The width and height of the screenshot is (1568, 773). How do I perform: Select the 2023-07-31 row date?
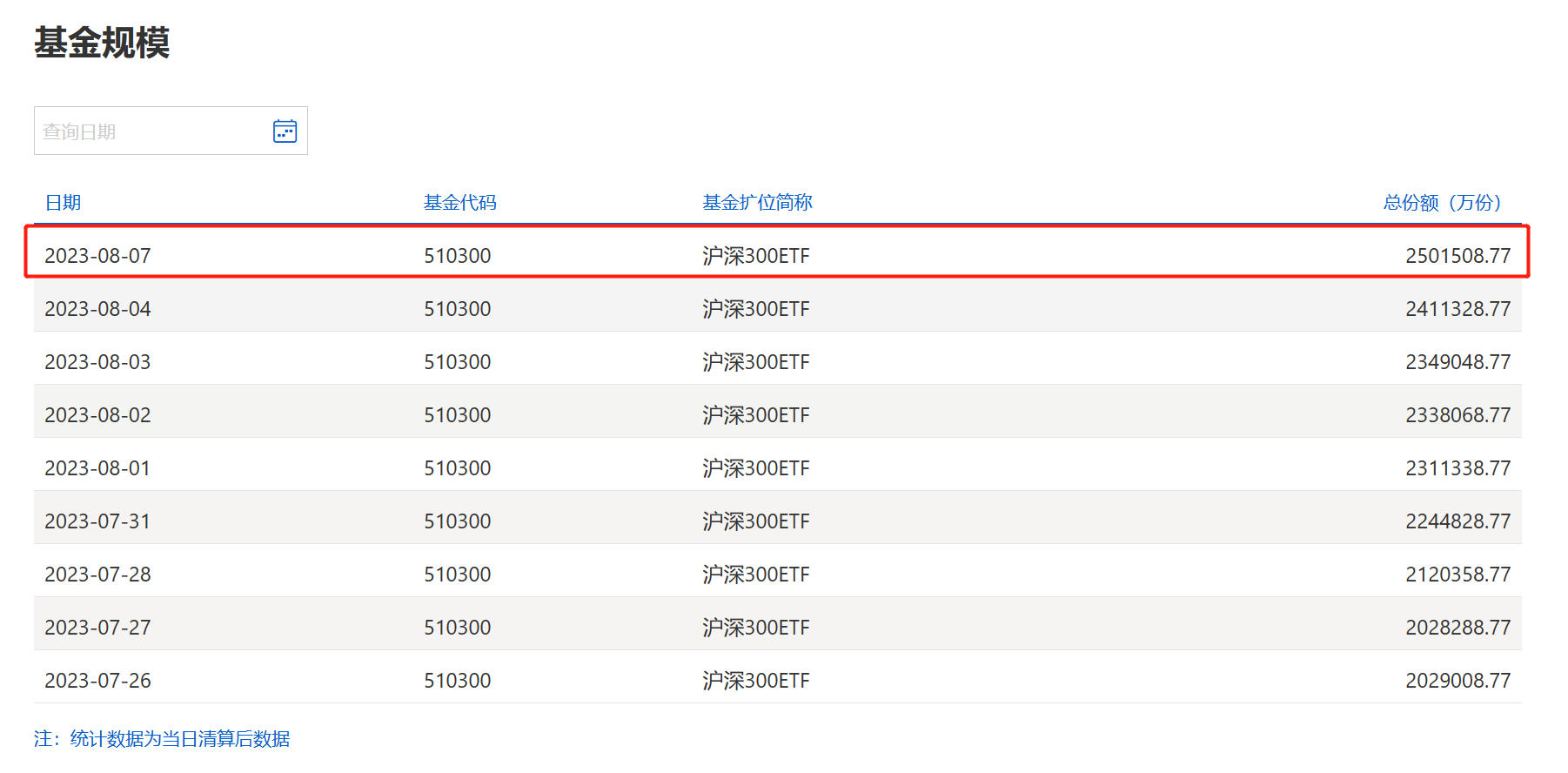click(x=97, y=521)
